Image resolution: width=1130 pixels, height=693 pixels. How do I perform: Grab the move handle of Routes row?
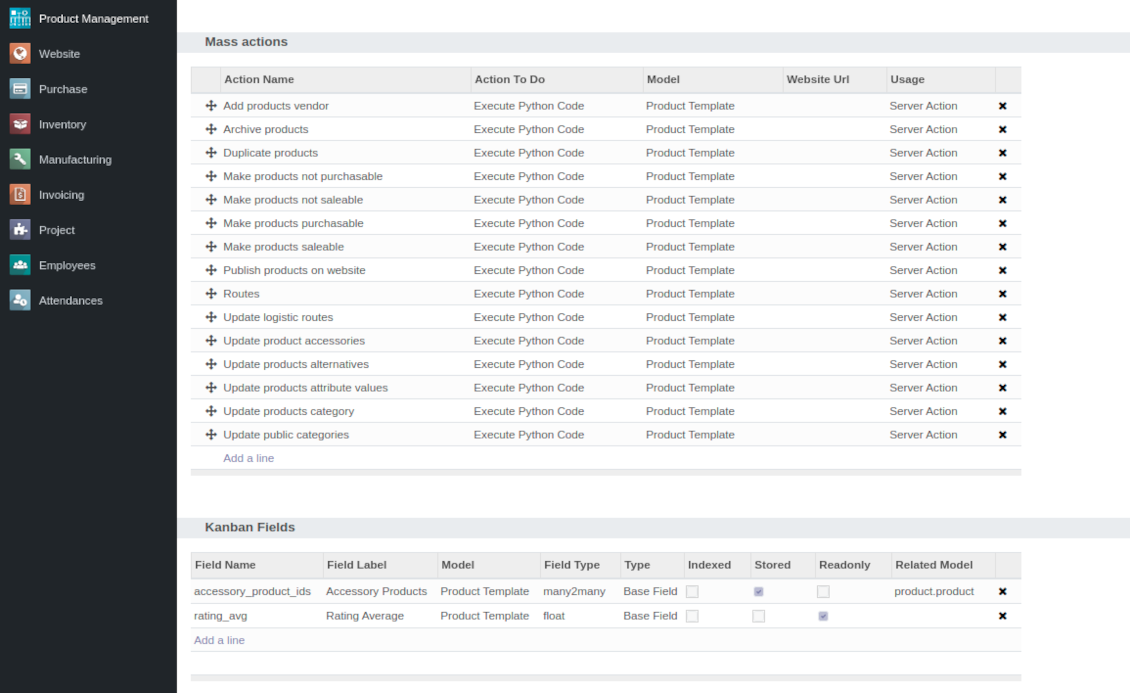[211, 294]
